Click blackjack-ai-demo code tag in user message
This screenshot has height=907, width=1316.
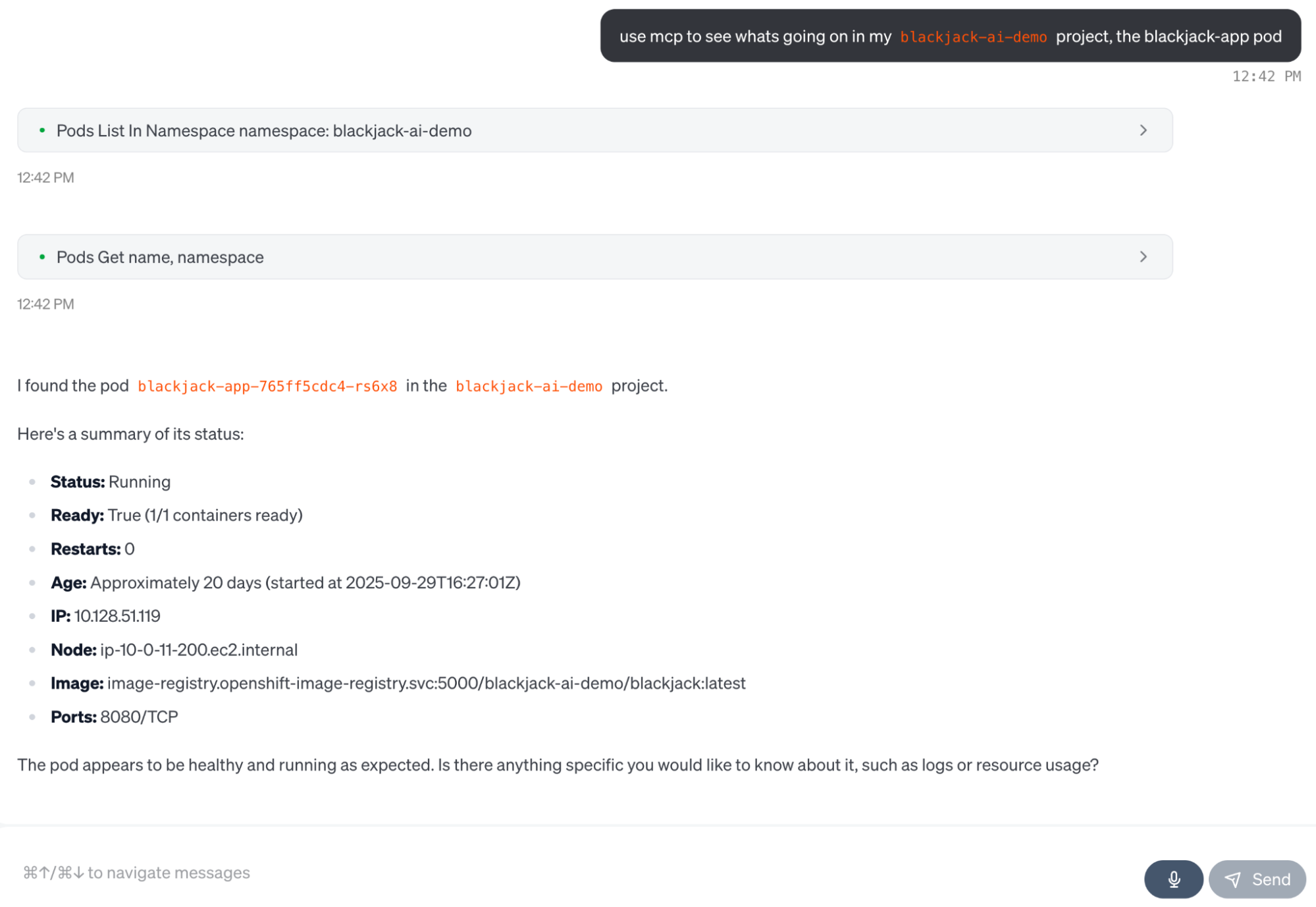coord(973,37)
